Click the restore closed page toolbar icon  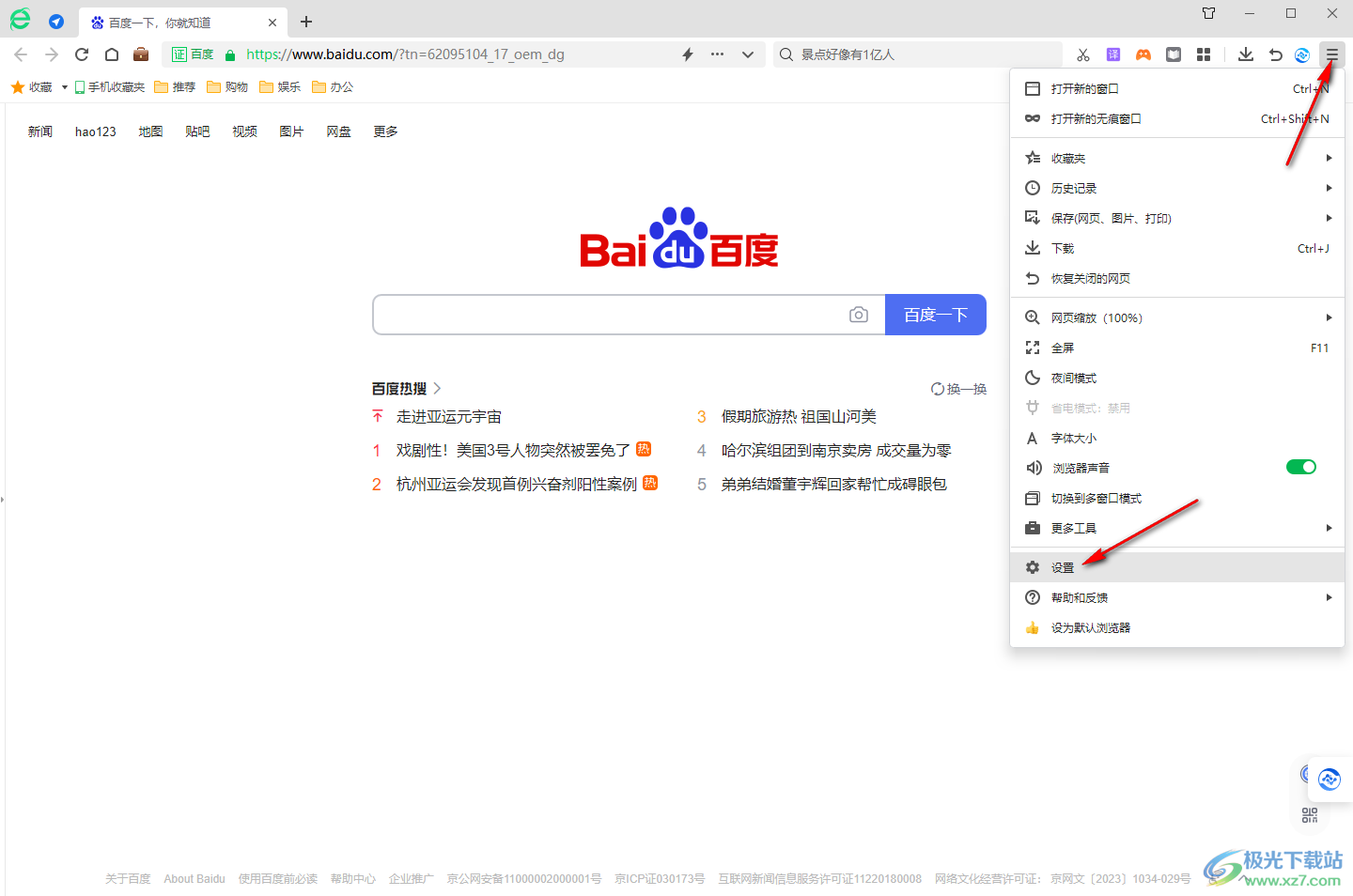[x=1276, y=54]
